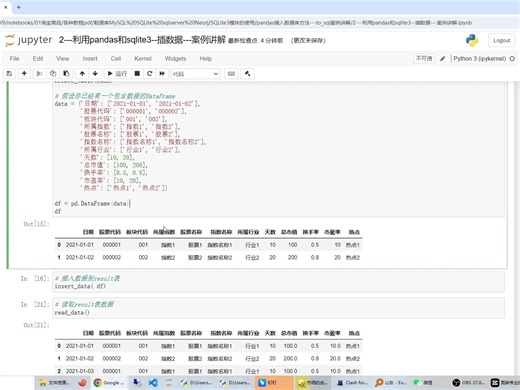The height and width of the screenshot is (390, 520).
Task: Insert a cell below with the plus icon
Action: [x=24, y=73]
